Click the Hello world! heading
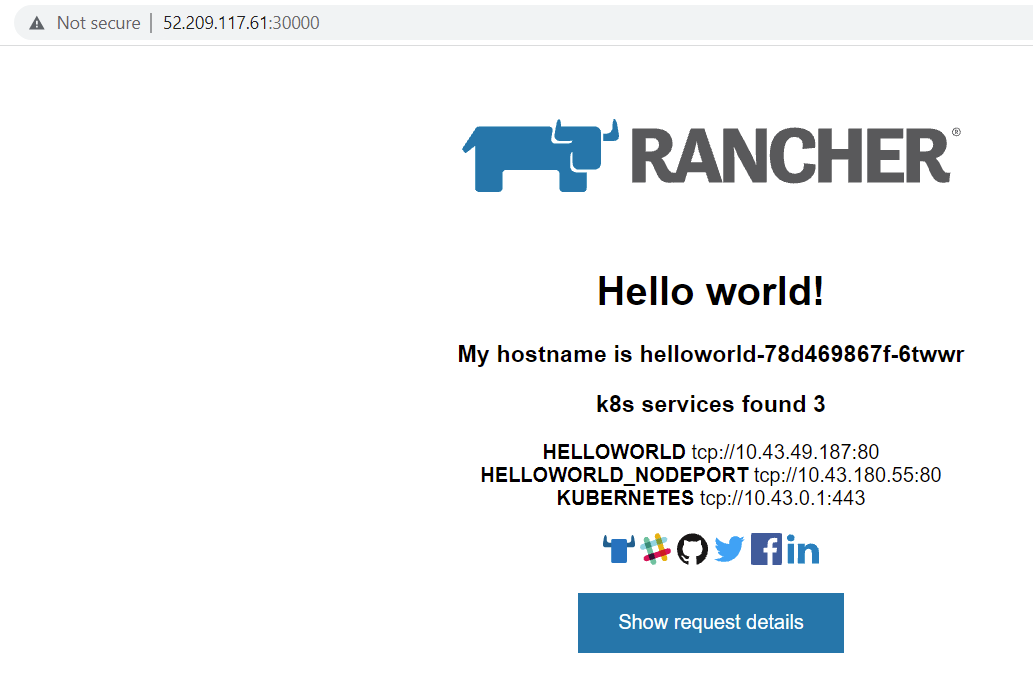The height and width of the screenshot is (673, 1033). click(x=710, y=291)
